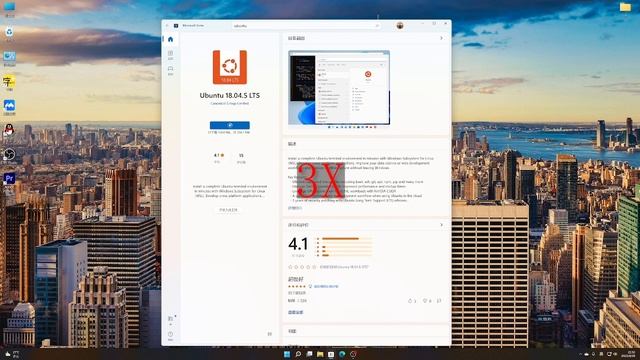Screen dimensions: 640x360
Task: Click the Ubuntu 18.04.5 LTS app logo
Action: tap(230, 67)
